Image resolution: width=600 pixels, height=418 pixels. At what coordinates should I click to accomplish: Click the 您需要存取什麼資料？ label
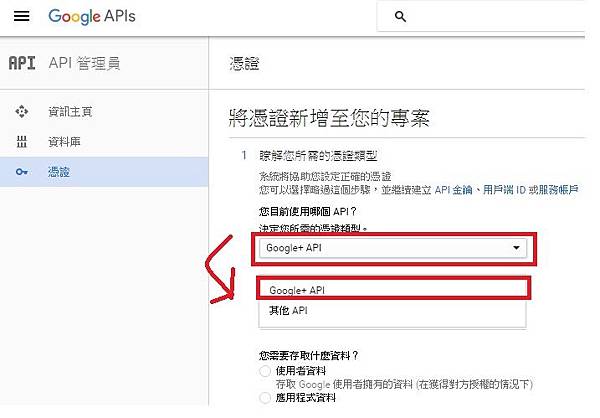tap(308, 356)
